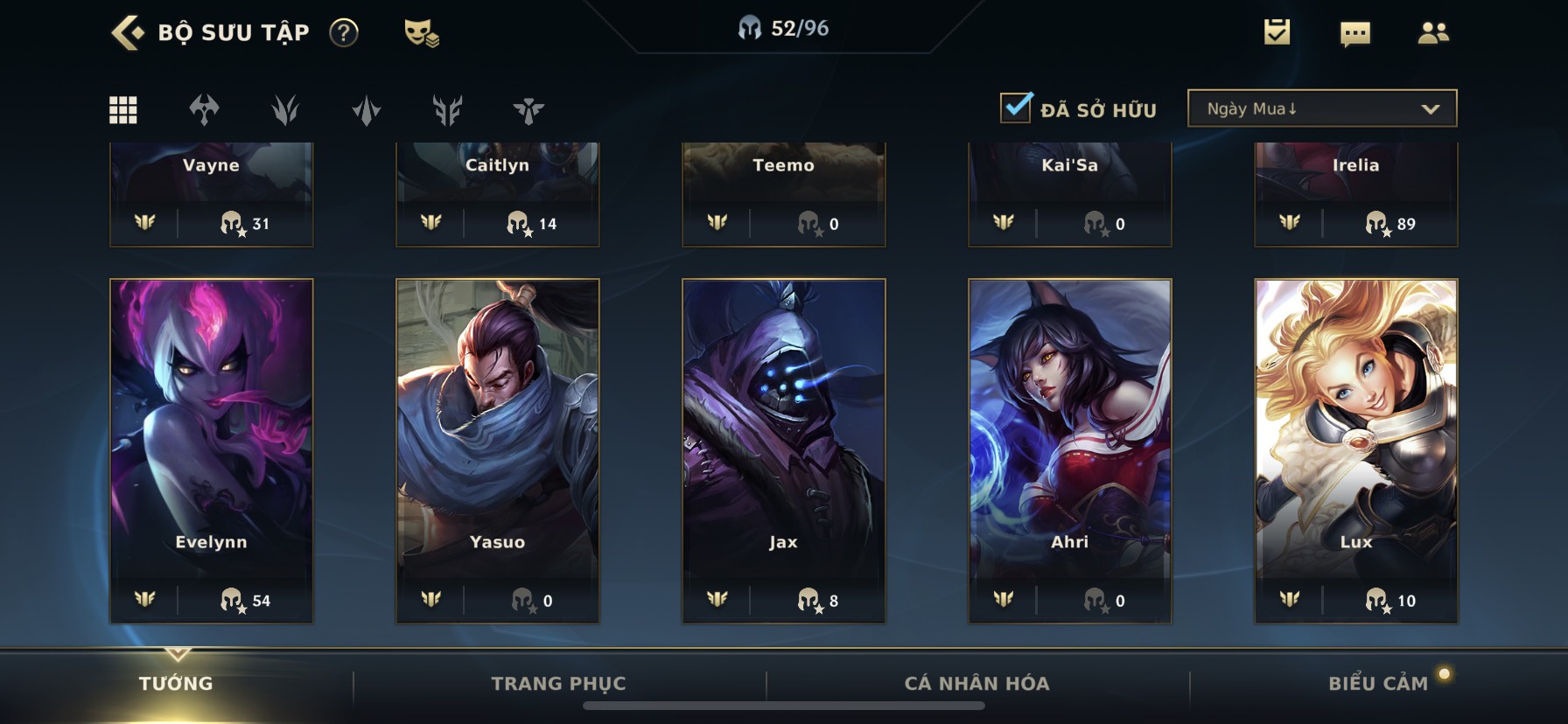1568x724 pixels.
Task: Select the TƯỚNG tab
Action: click(176, 684)
